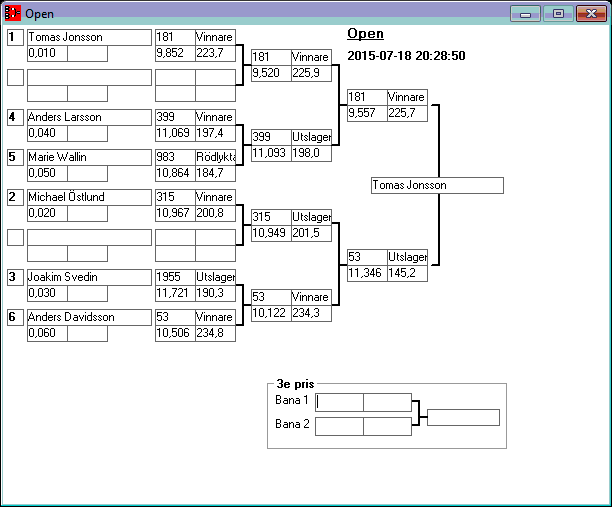
Task: Maximize the Open bracket window
Action: tap(558, 14)
